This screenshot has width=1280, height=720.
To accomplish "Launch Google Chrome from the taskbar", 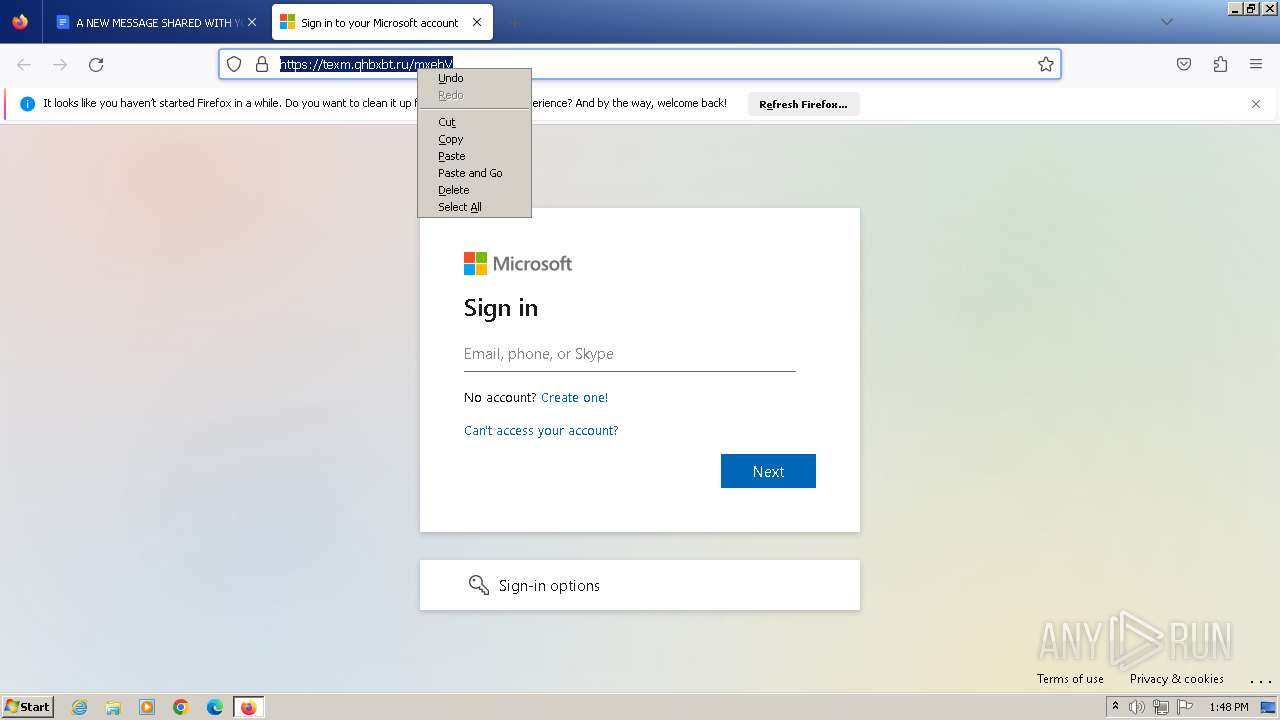I will coord(181,707).
